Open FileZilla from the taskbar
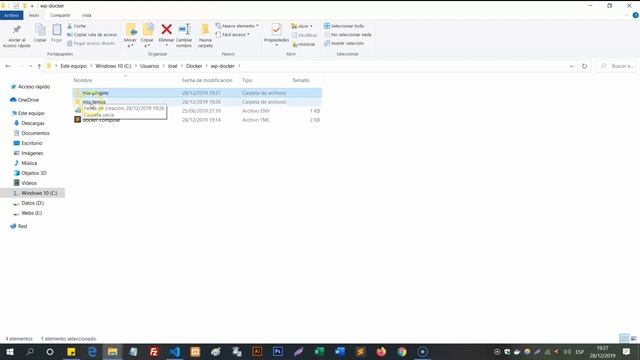This screenshot has width=640, height=360. coord(154,351)
